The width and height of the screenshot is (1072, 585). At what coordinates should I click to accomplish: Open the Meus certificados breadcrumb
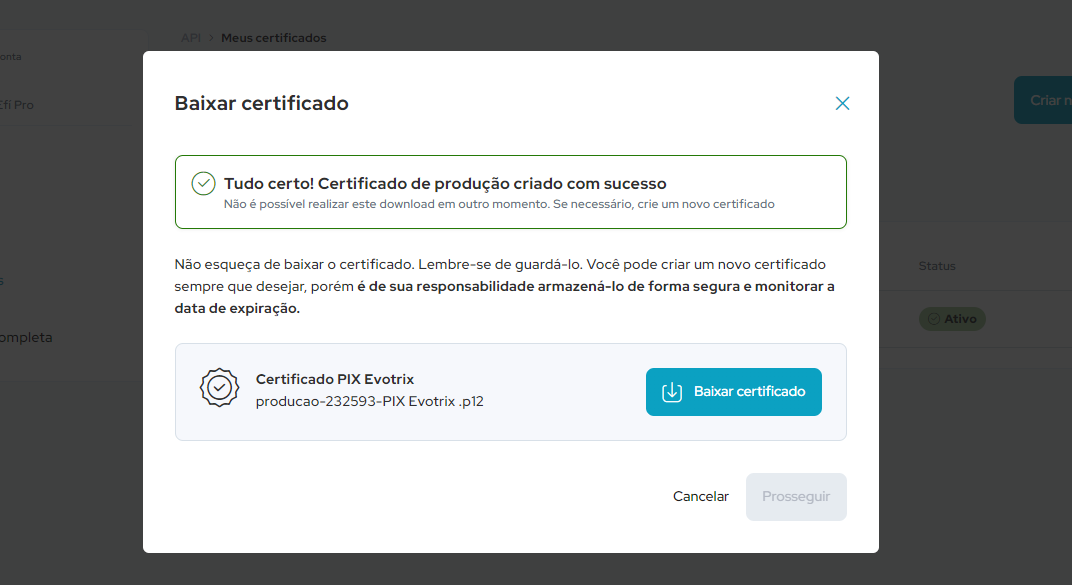(272, 38)
